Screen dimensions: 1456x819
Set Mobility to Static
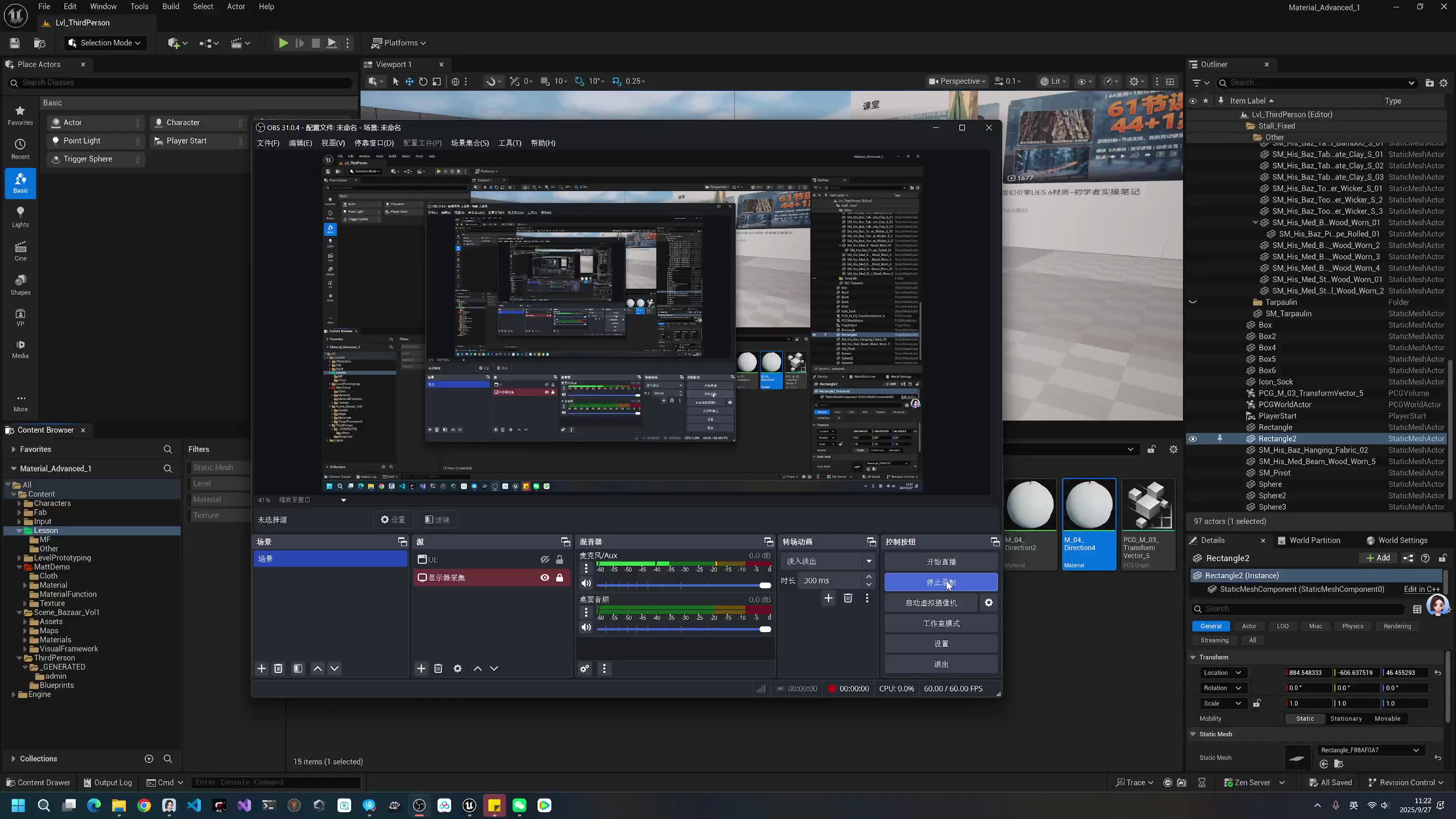click(1305, 719)
